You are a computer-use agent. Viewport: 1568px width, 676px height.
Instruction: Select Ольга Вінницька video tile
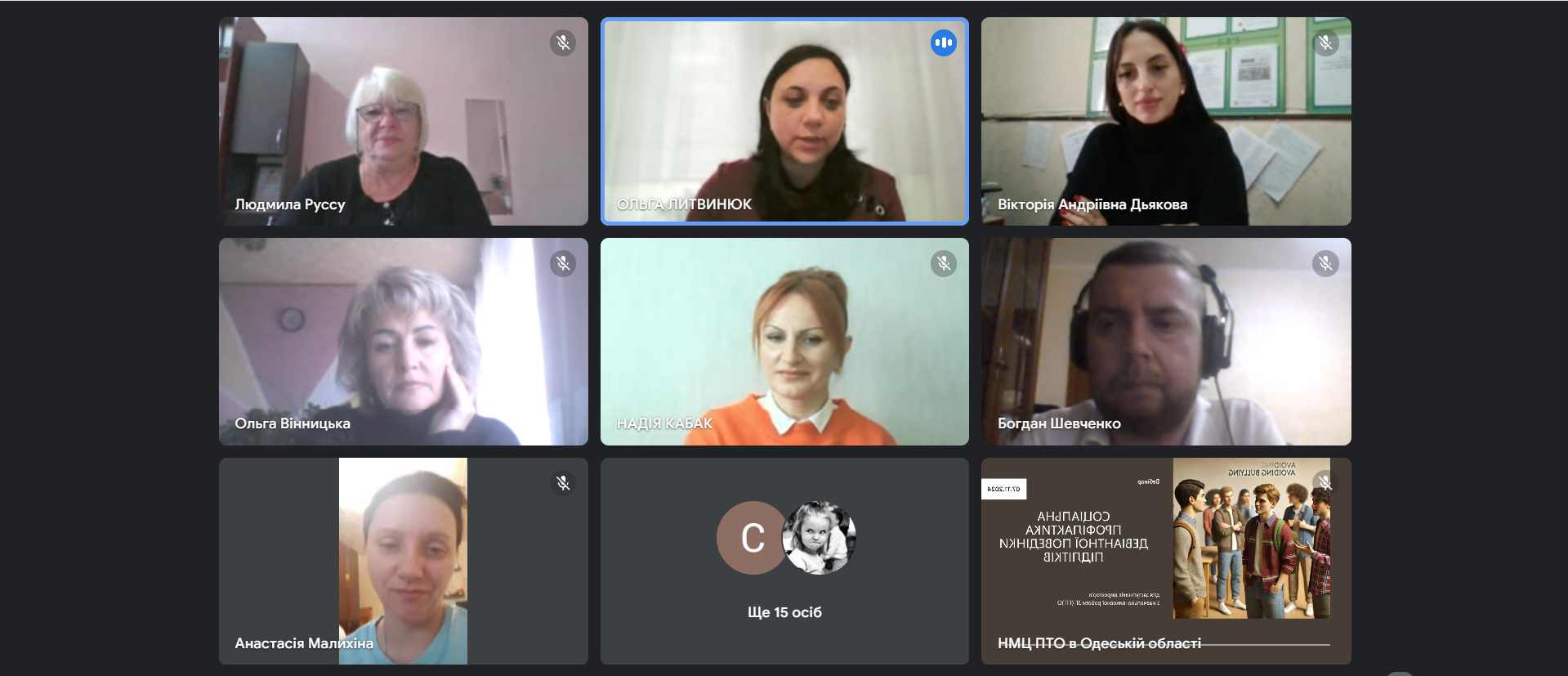(x=404, y=342)
